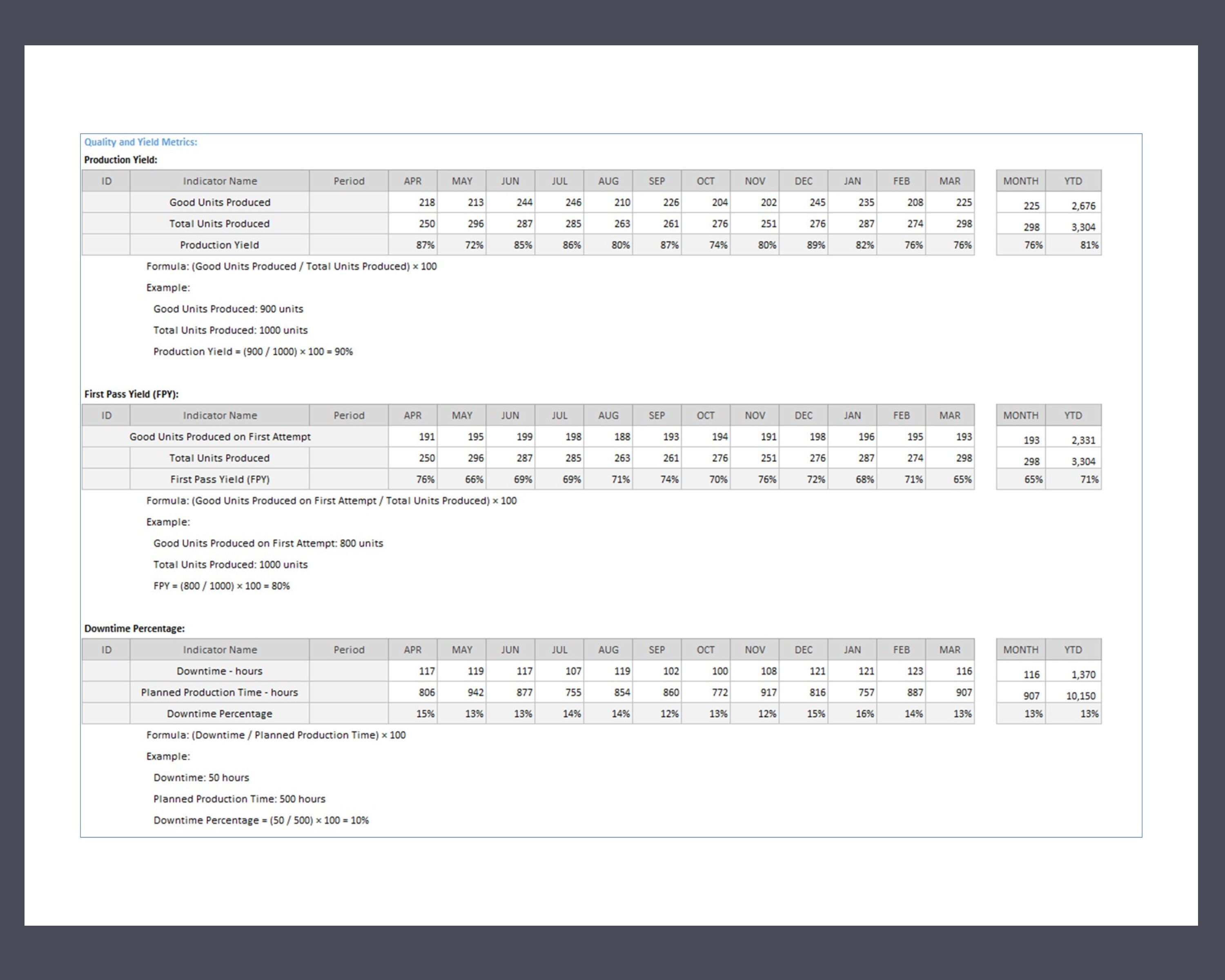Screen dimensions: 1225x980
Task: Click the Downtime Percentage section title
Action: 135,628
